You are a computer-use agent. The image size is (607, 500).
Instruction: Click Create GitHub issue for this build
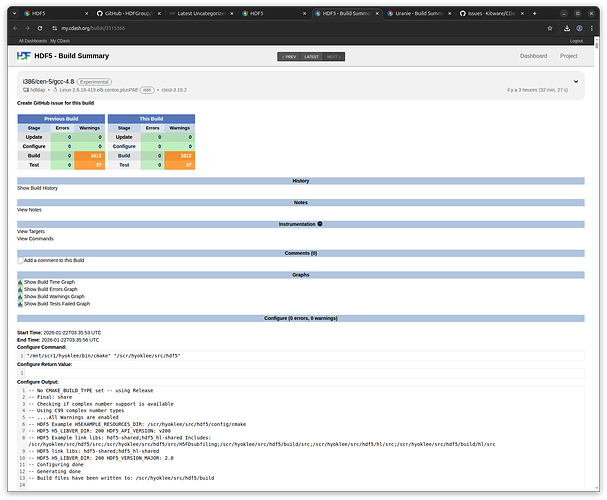click(x=57, y=103)
